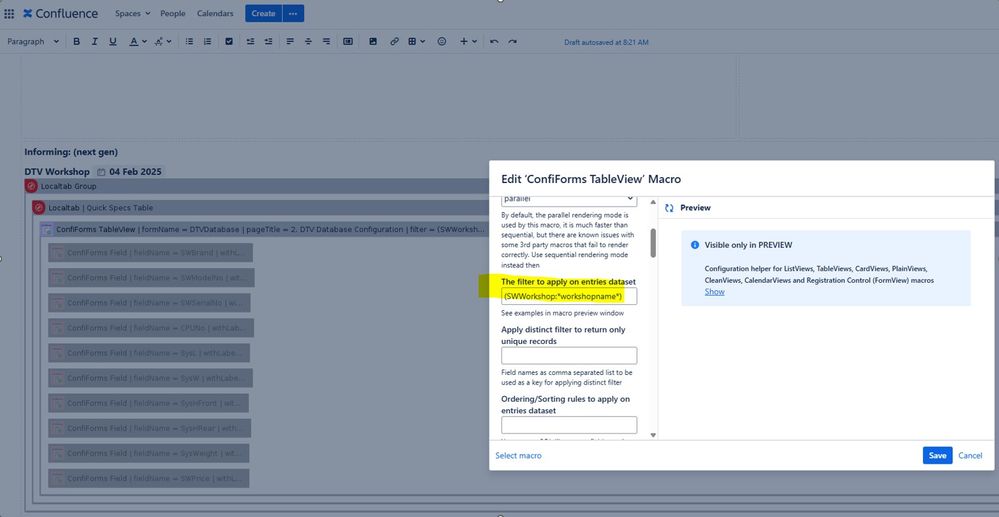999x517 pixels.
Task: Click the distinct filter input field
Action: click(569, 356)
